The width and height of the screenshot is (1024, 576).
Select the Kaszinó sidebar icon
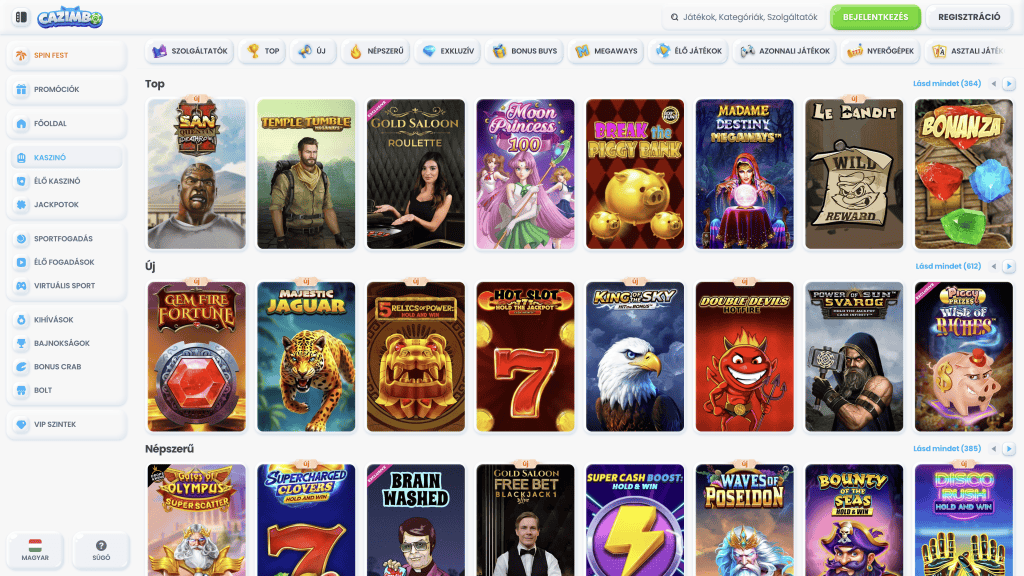(22, 157)
